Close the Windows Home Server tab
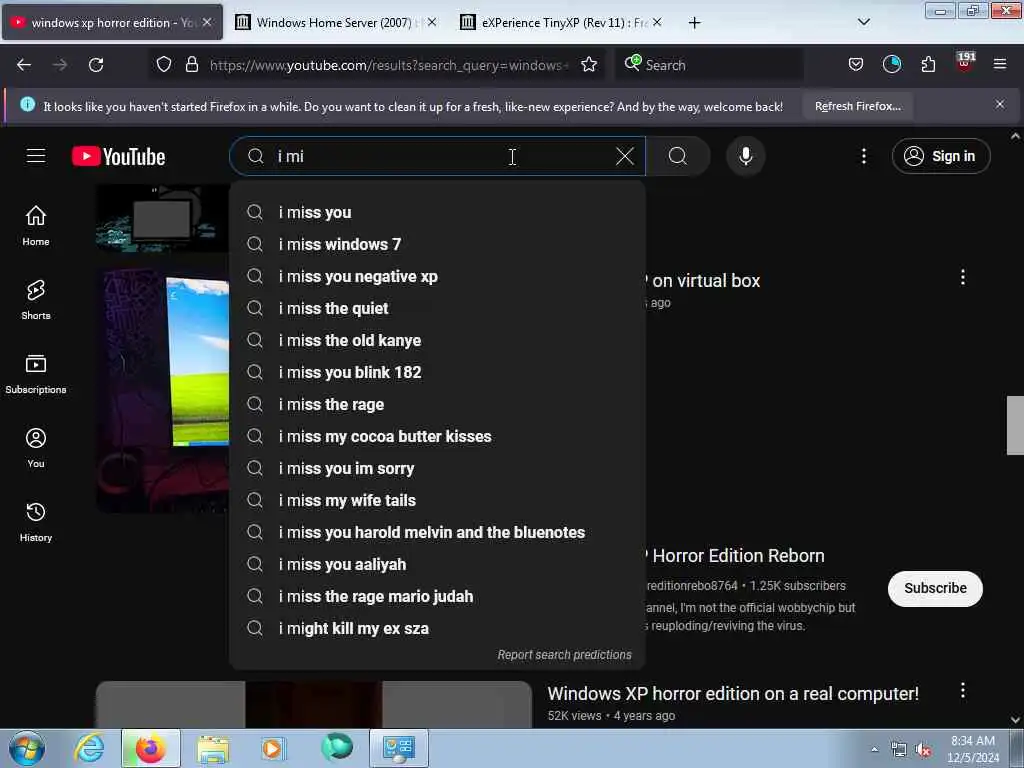 431,22
